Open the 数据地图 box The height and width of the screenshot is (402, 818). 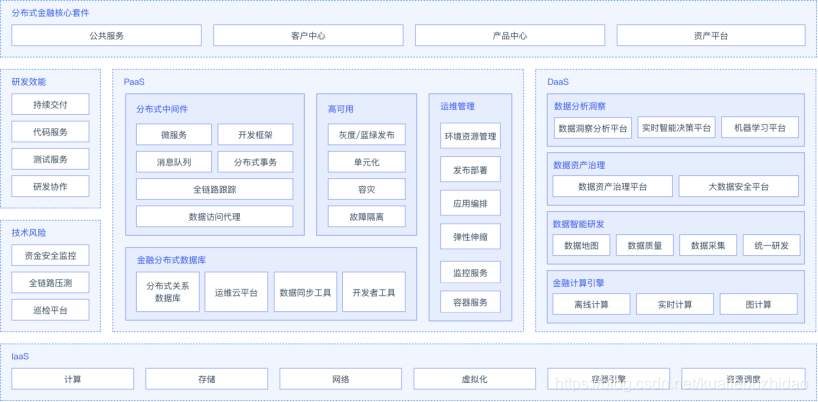coord(581,245)
